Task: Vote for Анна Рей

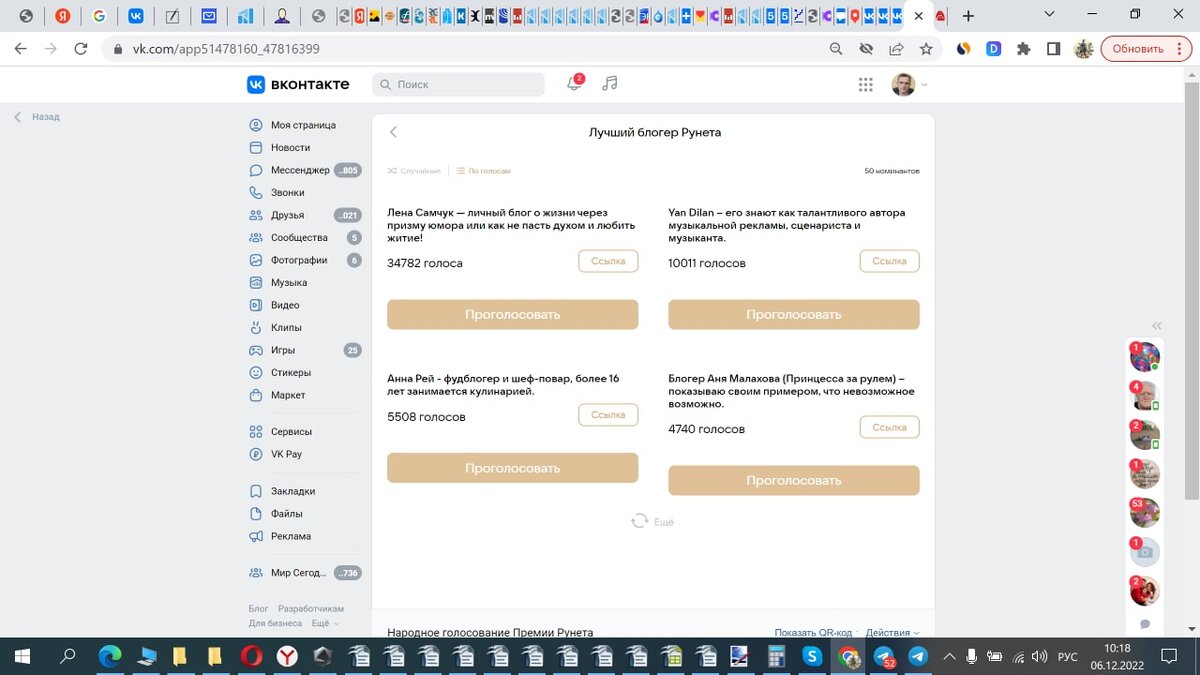Action: (512, 468)
